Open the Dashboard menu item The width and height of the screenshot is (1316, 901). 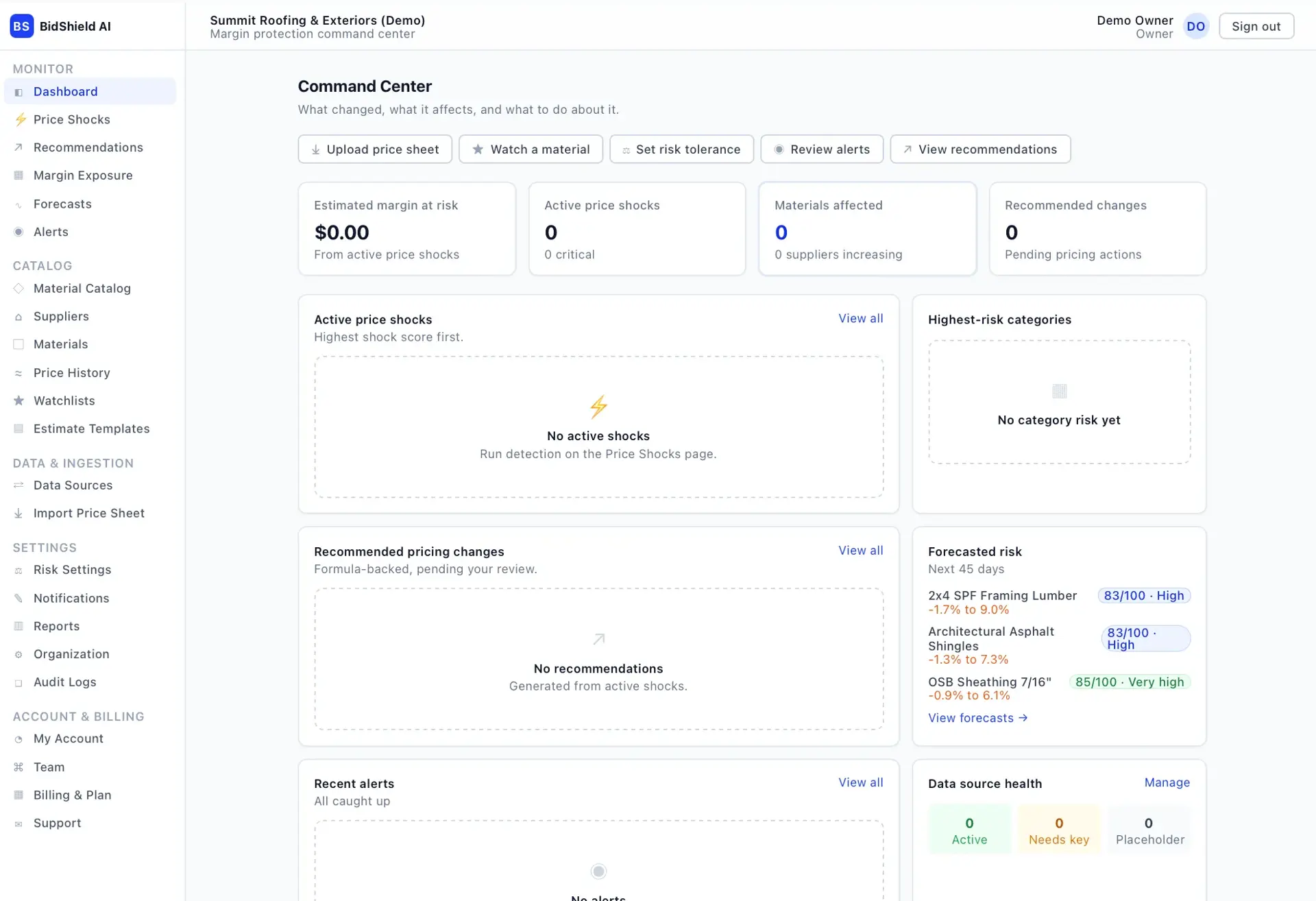pyautogui.click(x=90, y=91)
